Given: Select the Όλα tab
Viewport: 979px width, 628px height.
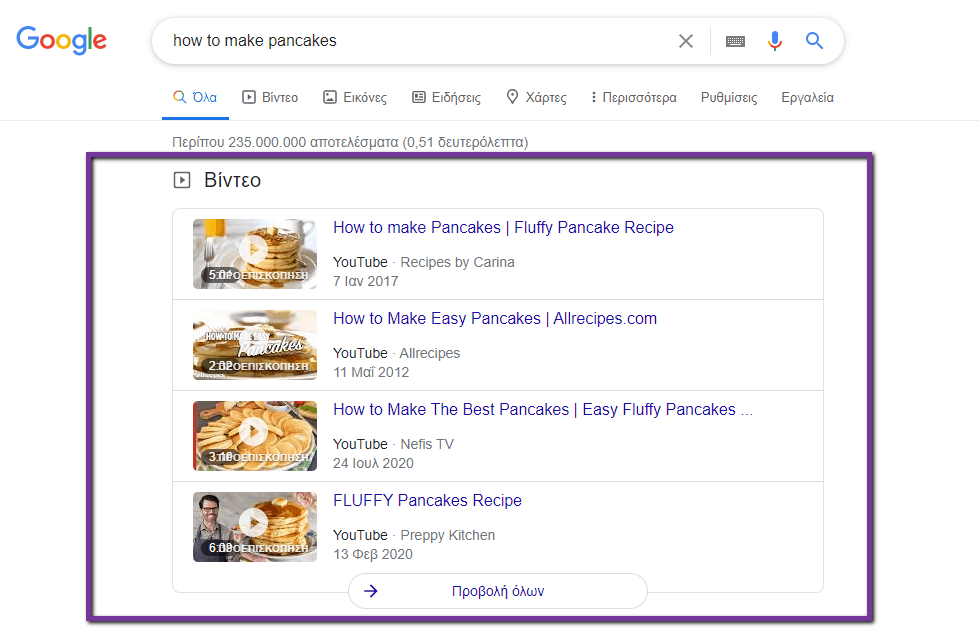Looking at the screenshot, I should (195, 97).
